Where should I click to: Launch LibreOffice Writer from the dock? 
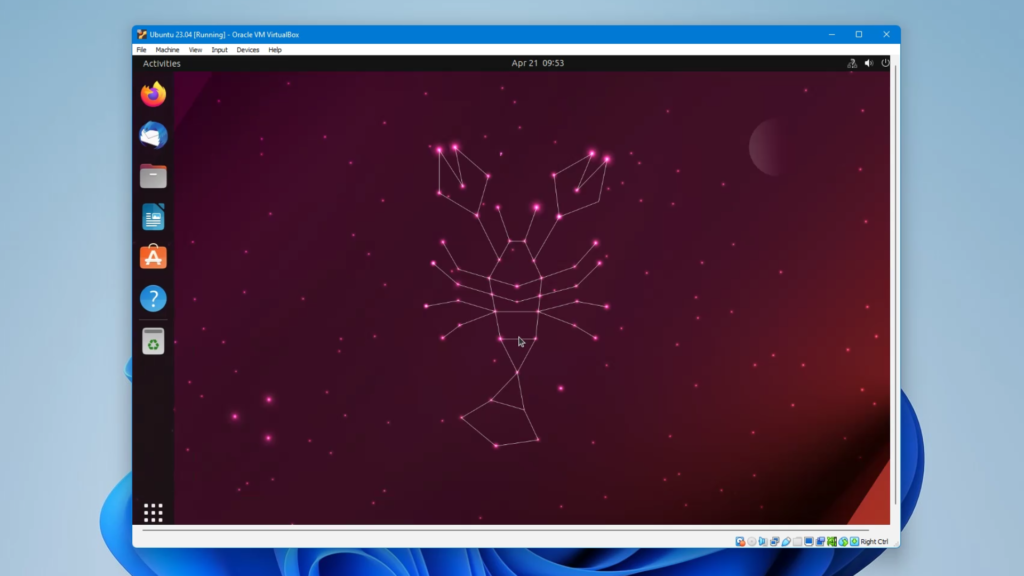click(x=153, y=217)
